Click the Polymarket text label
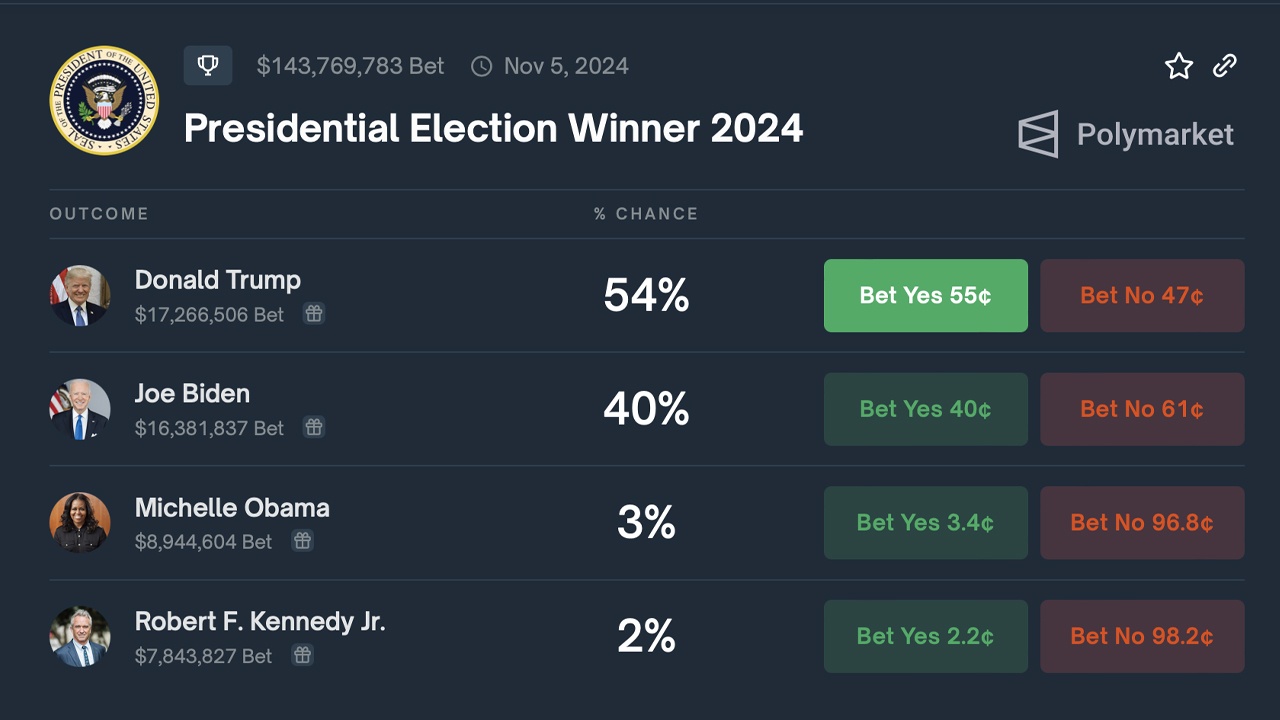1280x720 pixels. (1155, 134)
